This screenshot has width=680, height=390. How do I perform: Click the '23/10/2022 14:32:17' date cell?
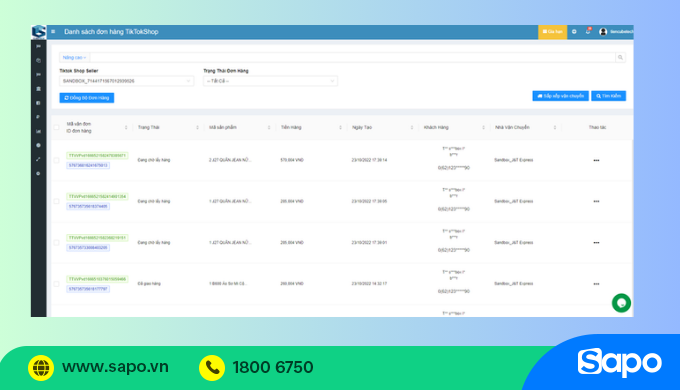tap(369, 284)
